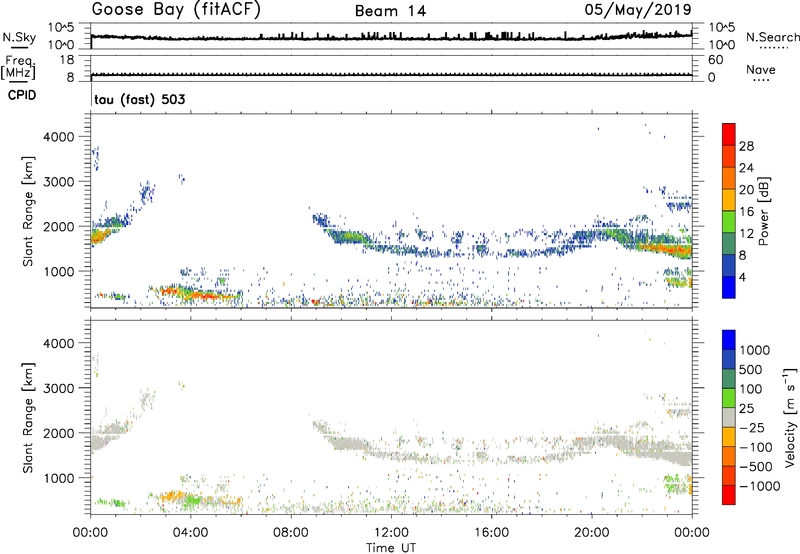Click the '12:00' time axis tick label

point(391,533)
